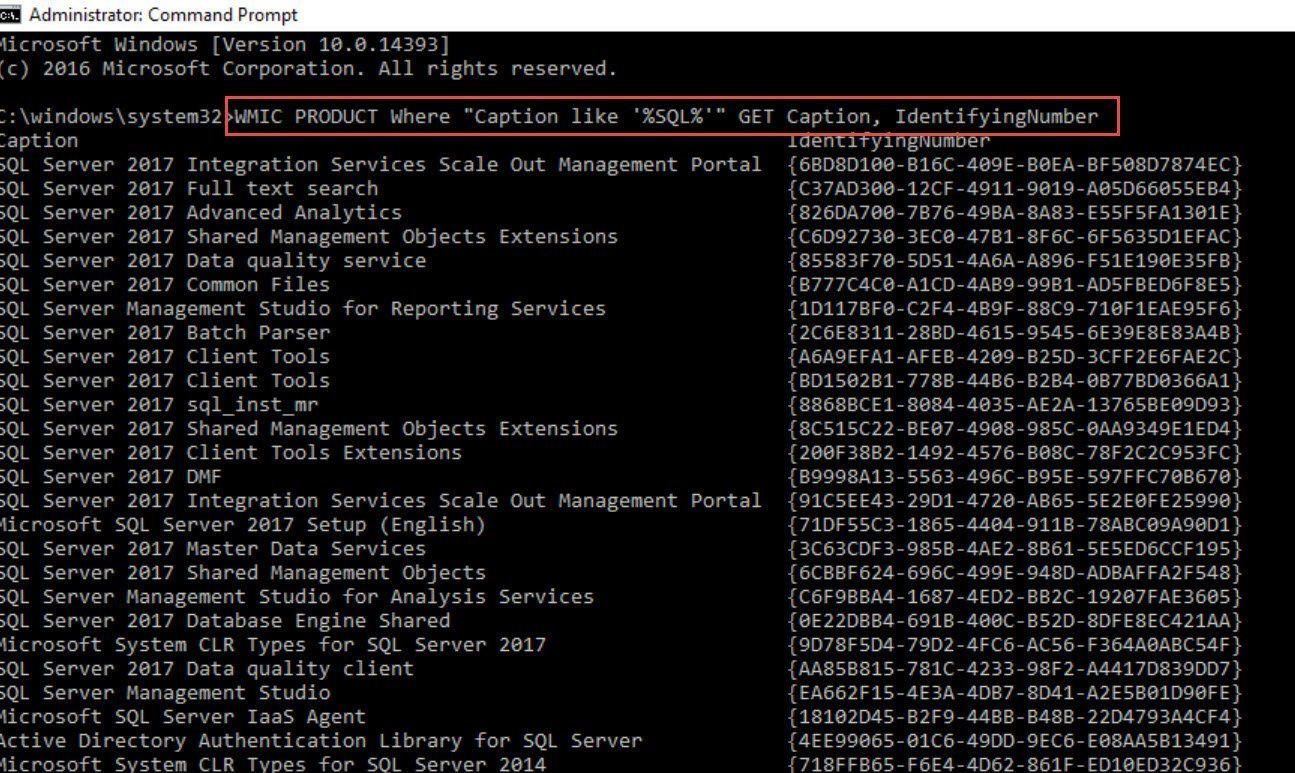Click the IdentifyingNumber column header

[x=888, y=141]
